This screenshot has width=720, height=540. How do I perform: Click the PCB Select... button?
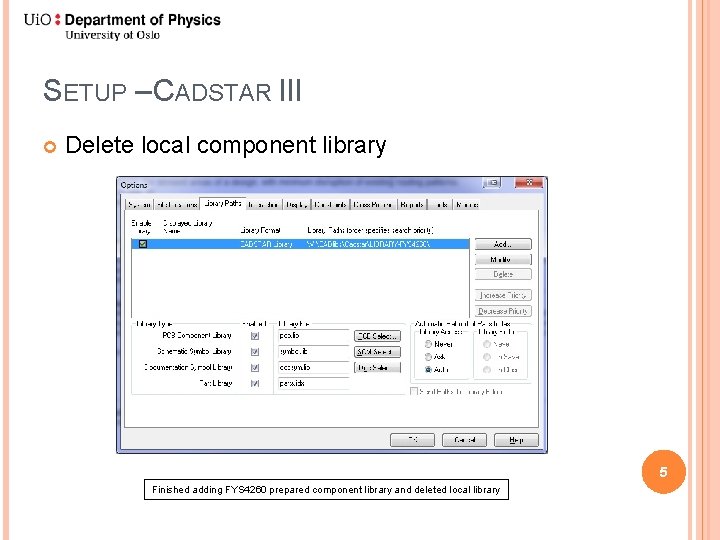click(377, 336)
